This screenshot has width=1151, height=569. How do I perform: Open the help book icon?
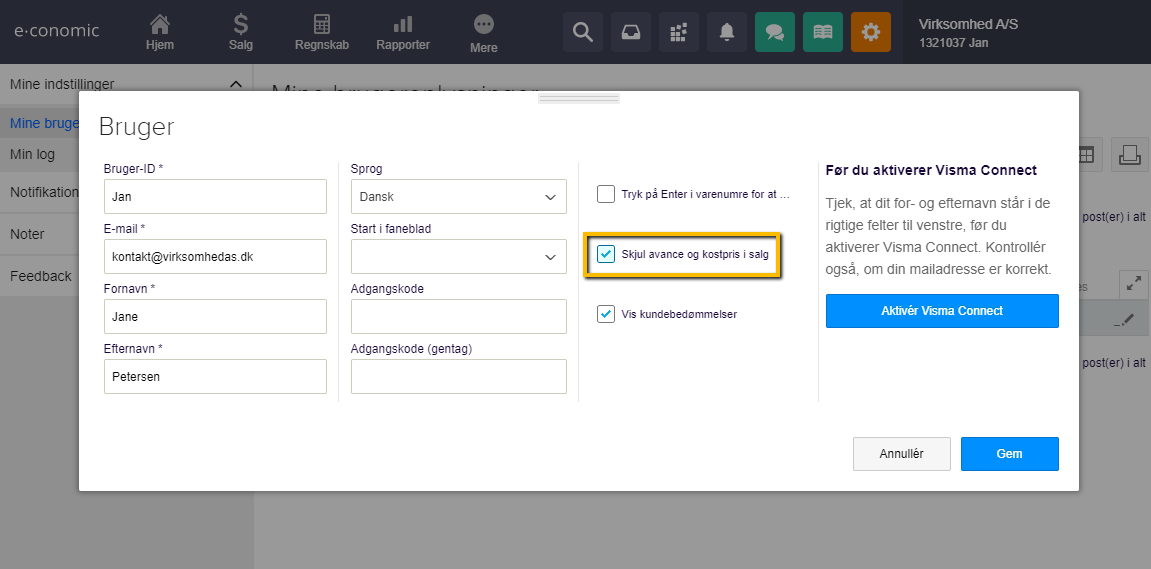pos(823,32)
